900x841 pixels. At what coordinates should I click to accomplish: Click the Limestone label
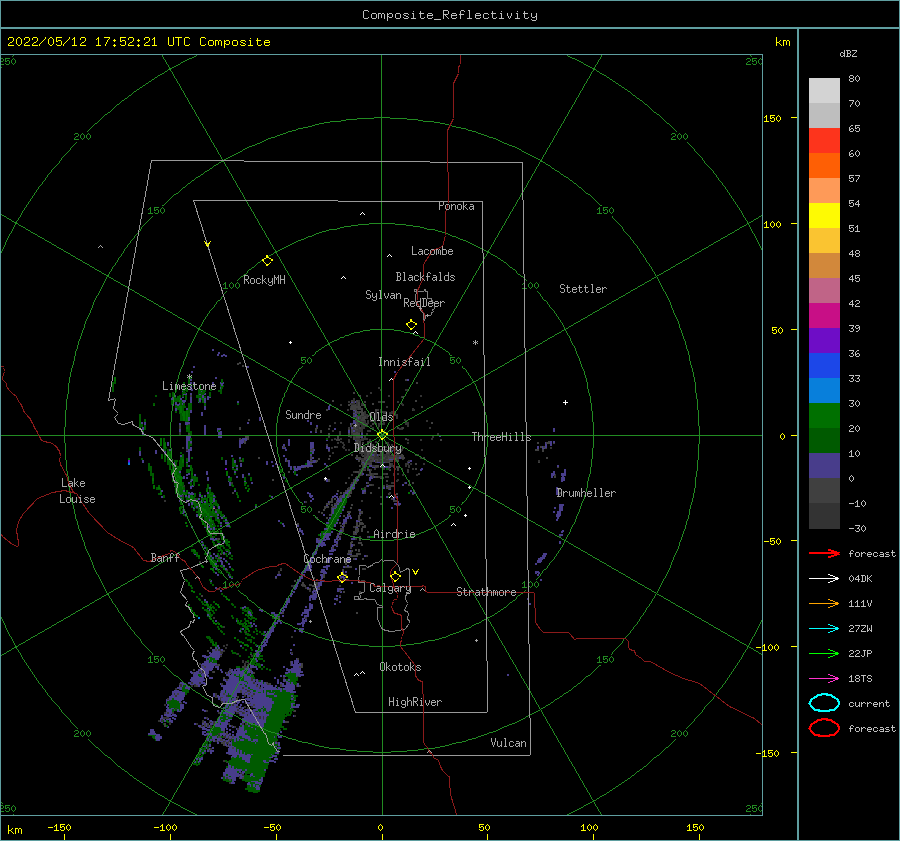(189, 386)
